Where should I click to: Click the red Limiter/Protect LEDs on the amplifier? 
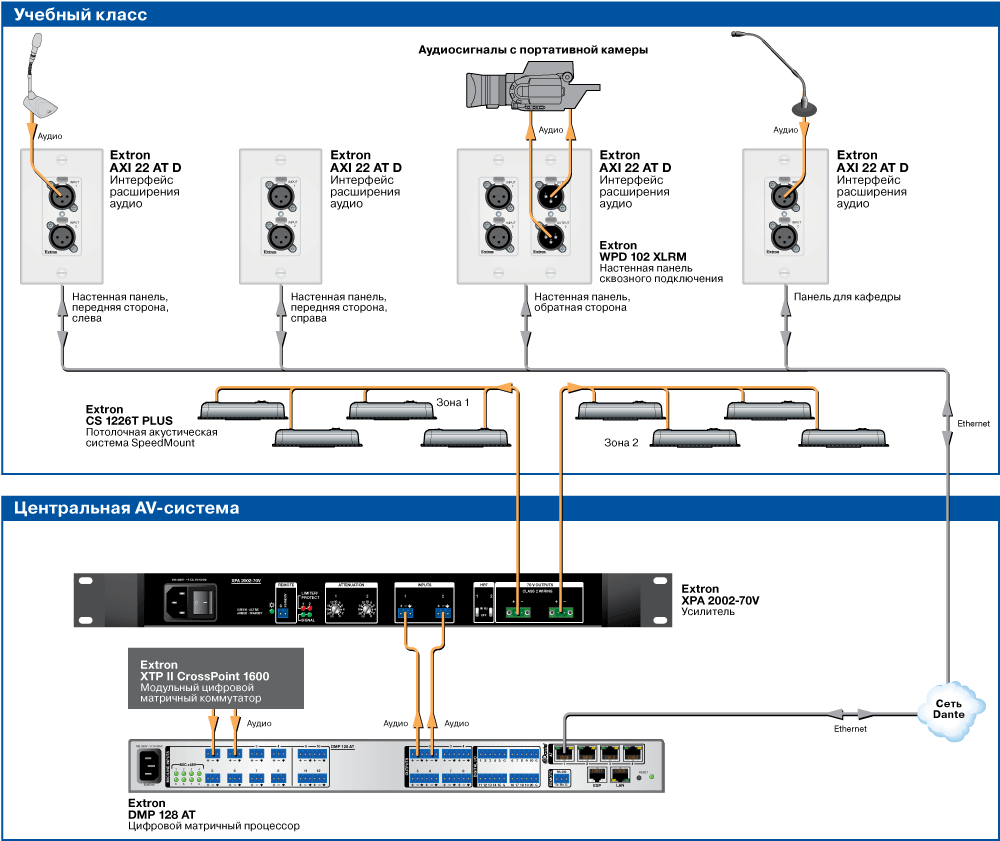pos(306,608)
